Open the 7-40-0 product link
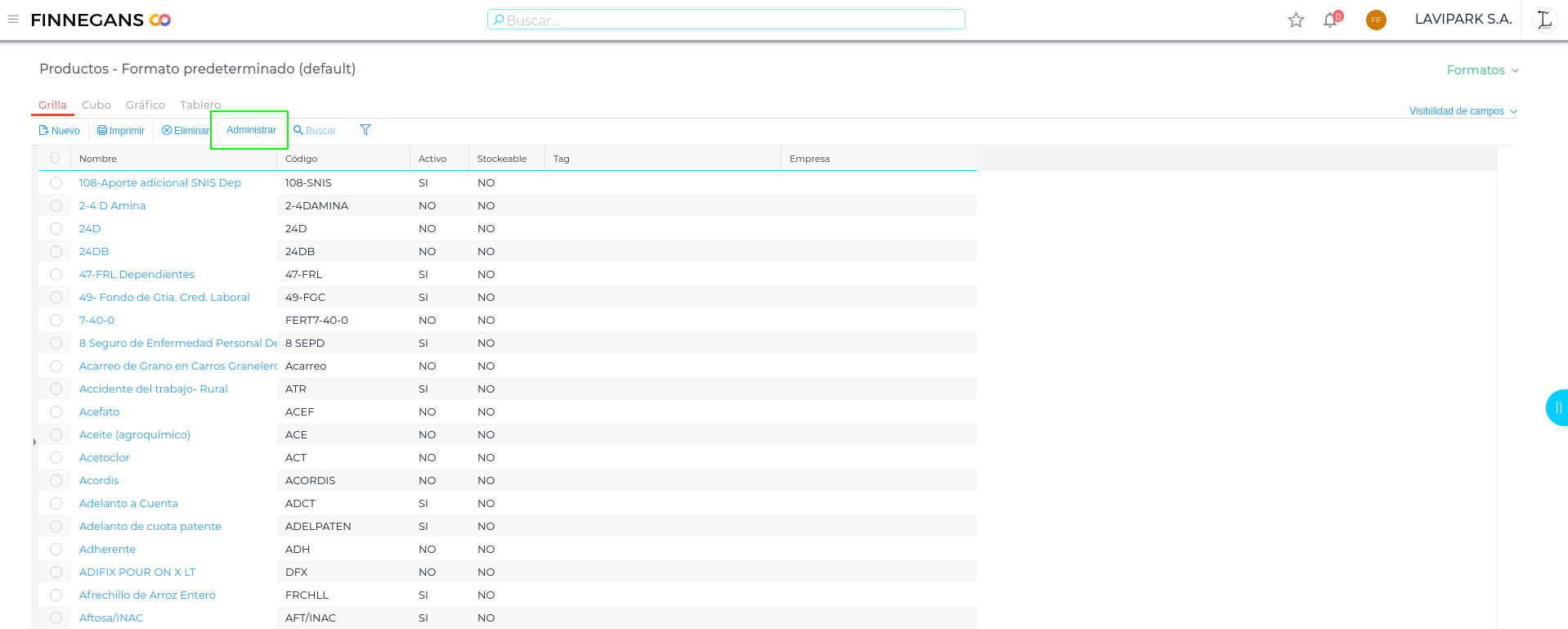Screen dimensions: 1568x629 coord(96,320)
